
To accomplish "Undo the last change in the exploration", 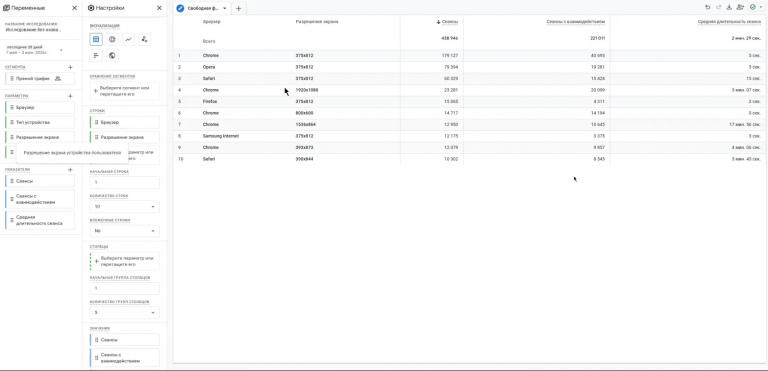I will [x=707, y=7].
